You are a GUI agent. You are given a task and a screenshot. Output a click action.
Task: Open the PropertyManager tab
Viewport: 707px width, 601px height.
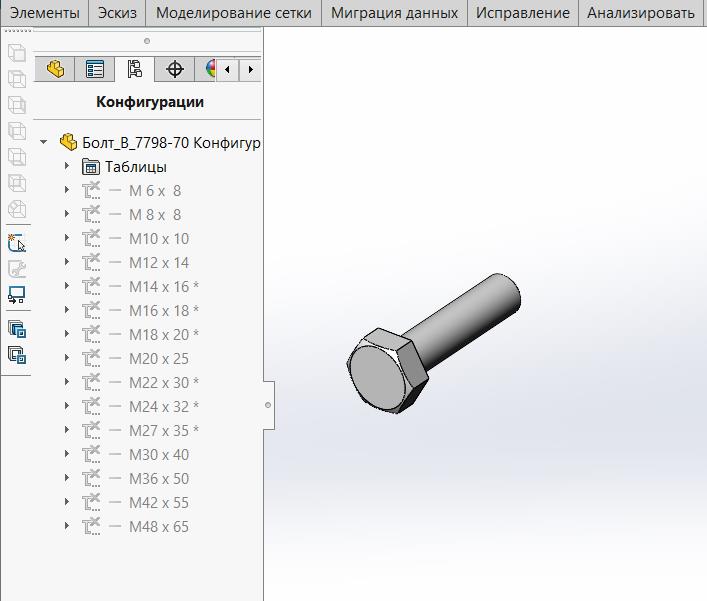pos(95,69)
